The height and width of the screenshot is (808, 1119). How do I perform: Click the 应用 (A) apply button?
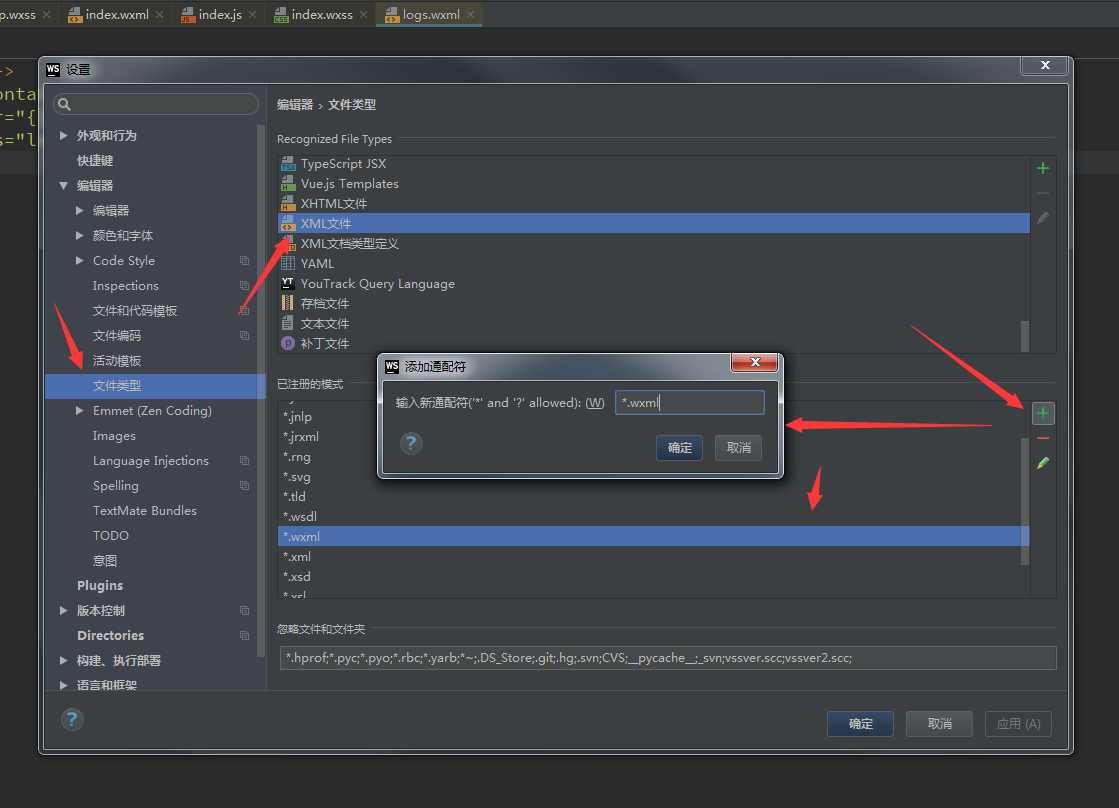coord(1018,724)
